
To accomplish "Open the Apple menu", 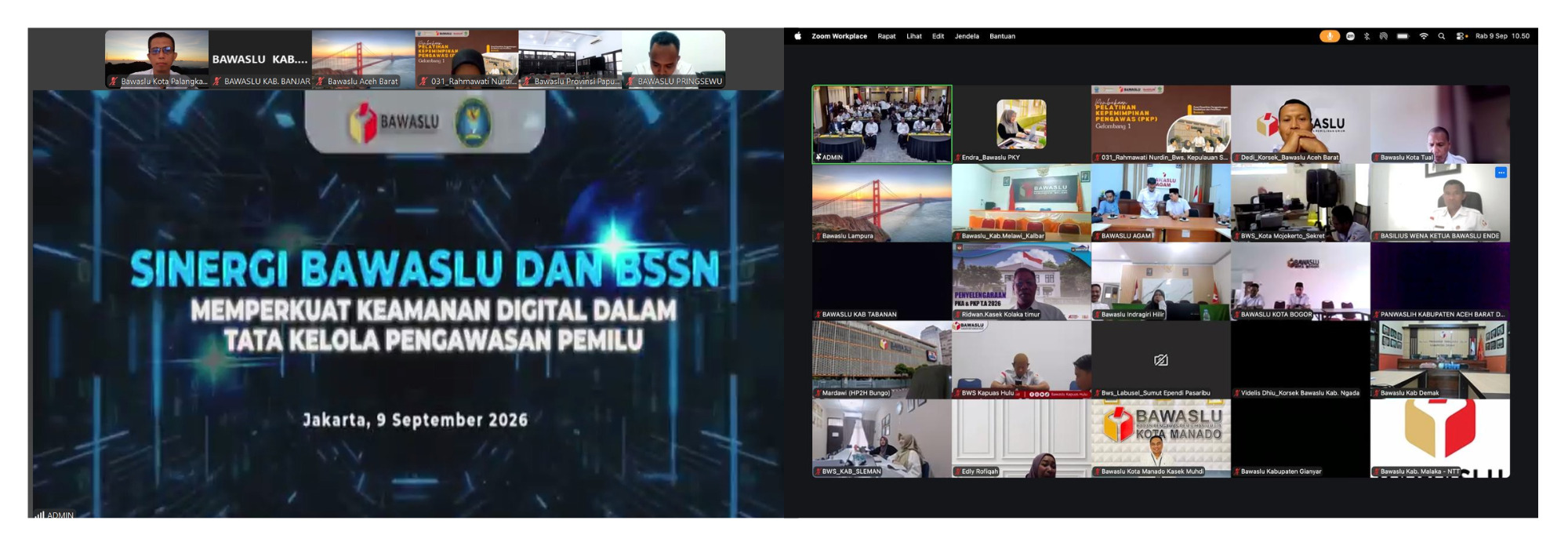I will [x=797, y=36].
